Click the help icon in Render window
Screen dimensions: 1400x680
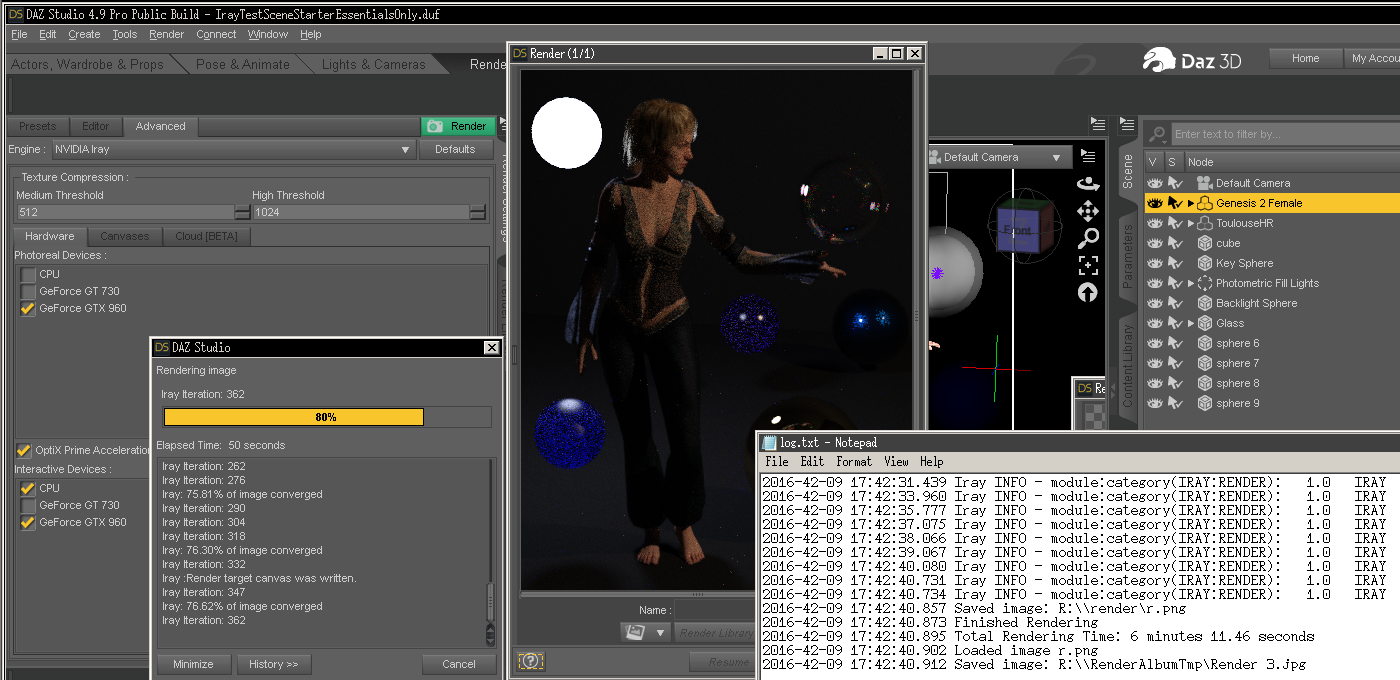[531, 661]
